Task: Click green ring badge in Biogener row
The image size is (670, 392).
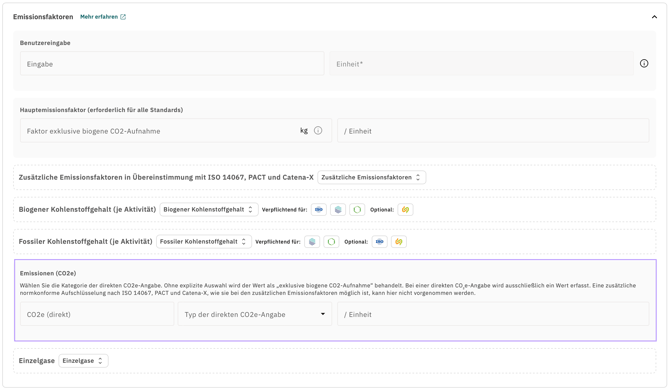Action: [357, 209]
